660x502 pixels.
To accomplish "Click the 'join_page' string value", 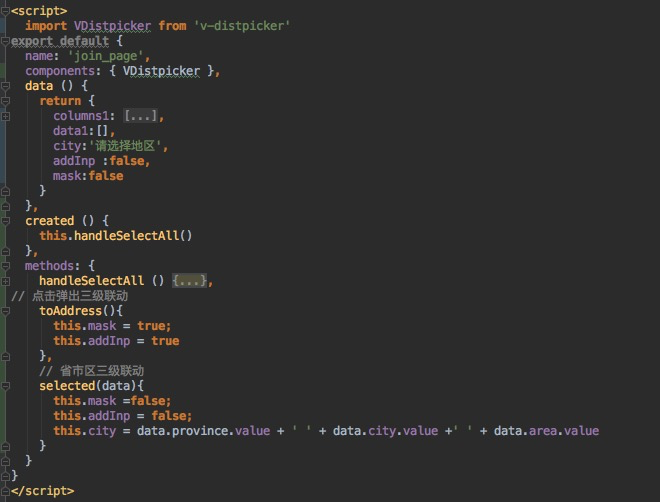I will pos(106,56).
